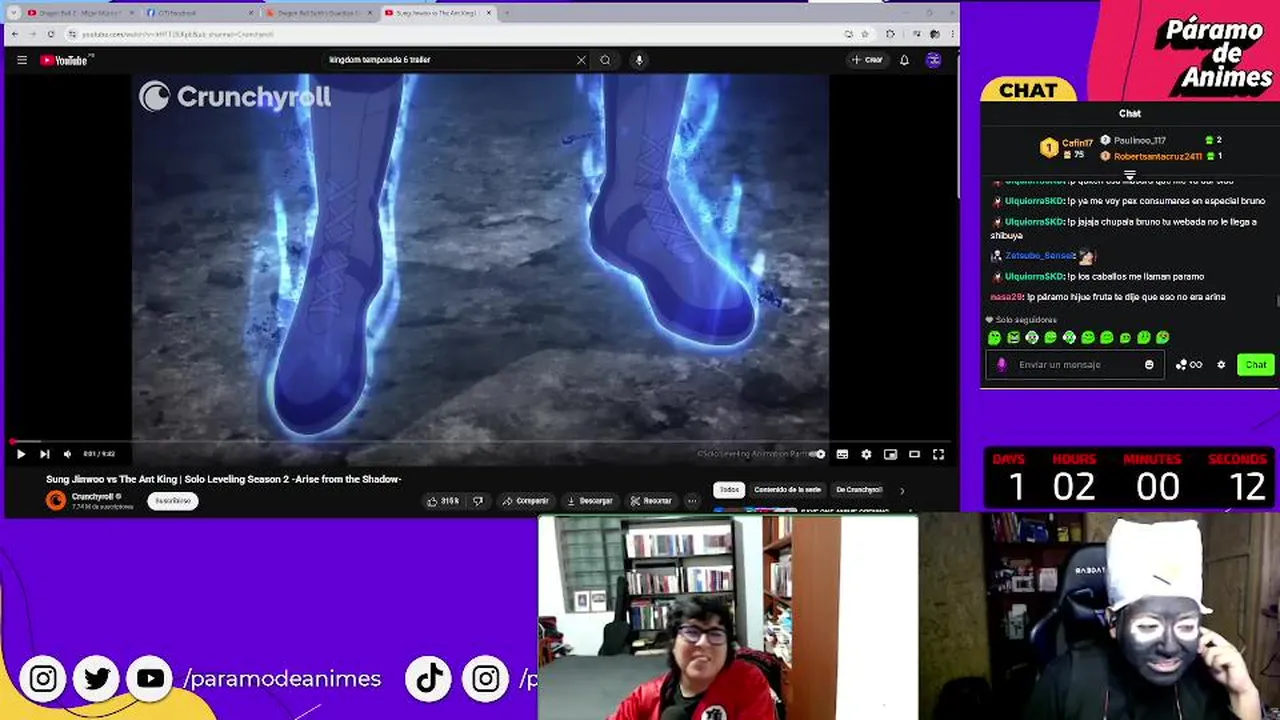Start voice search with microphone
This screenshot has width=1280, height=720.
tap(639, 60)
